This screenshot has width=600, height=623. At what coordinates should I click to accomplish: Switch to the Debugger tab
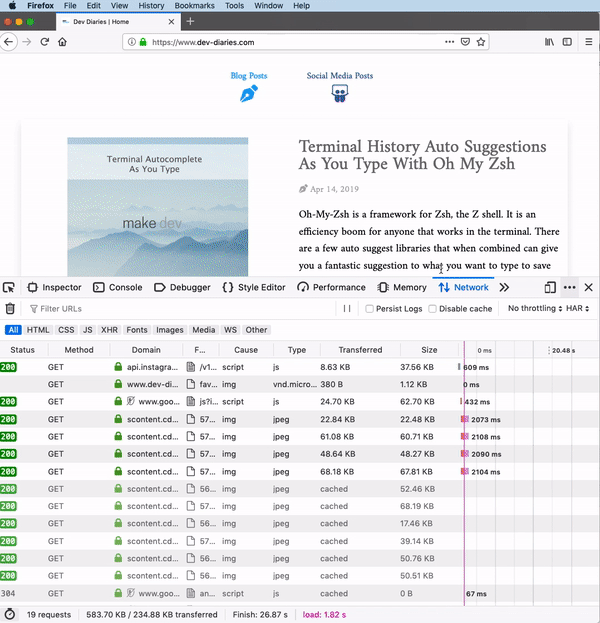pos(182,287)
